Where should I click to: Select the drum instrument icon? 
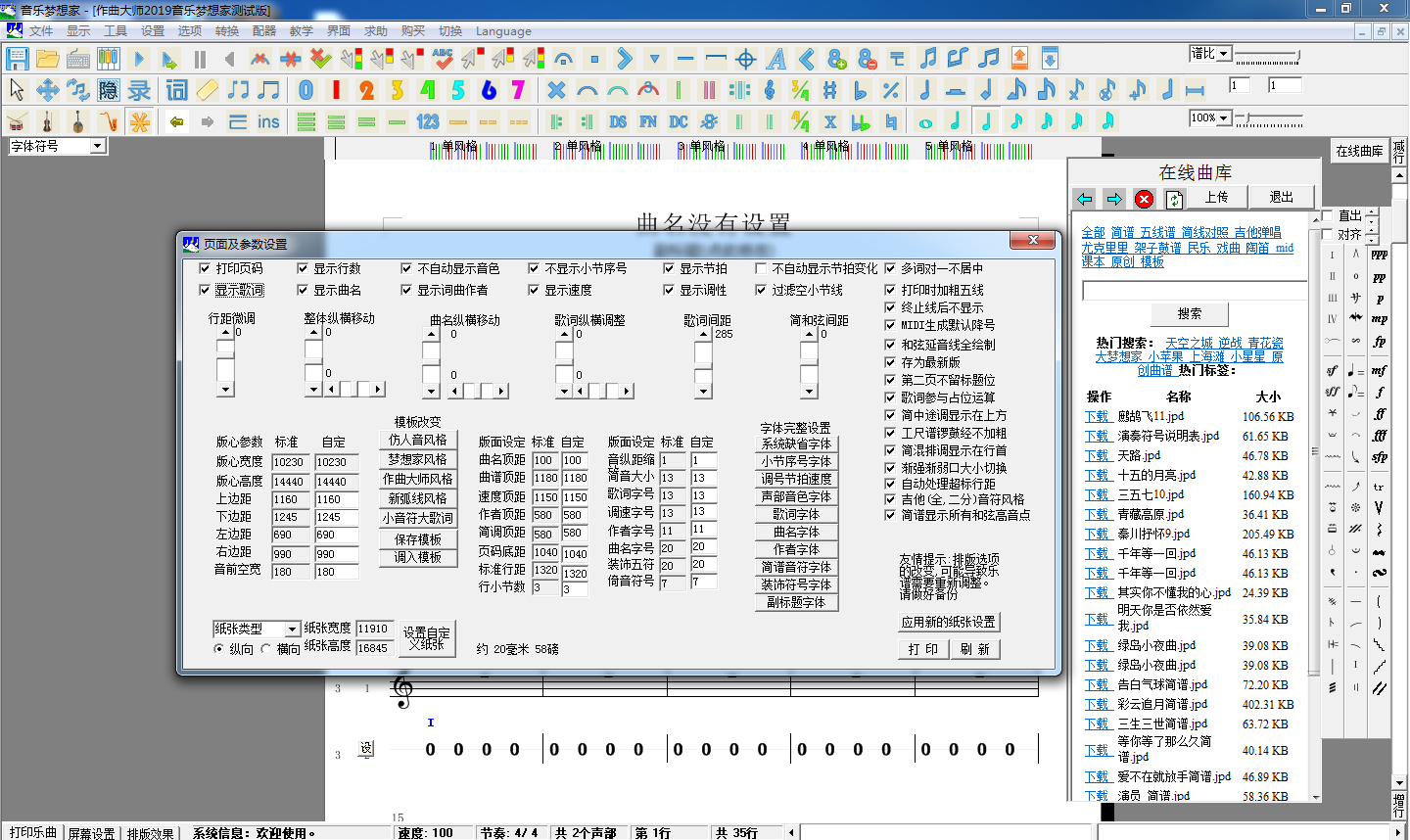(x=17, y=121)
